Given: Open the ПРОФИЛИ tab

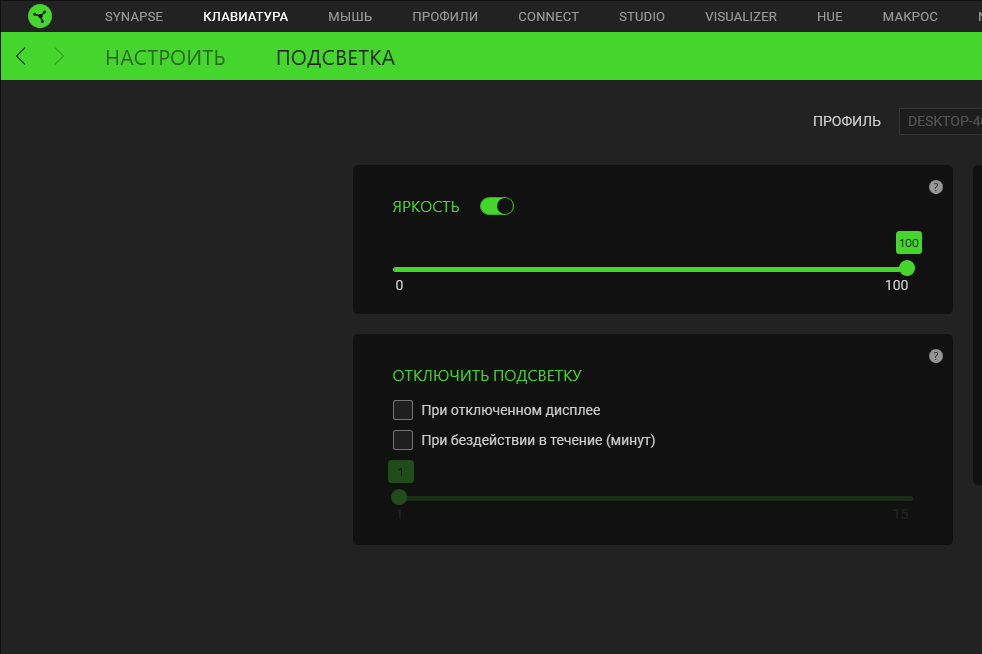Looking at the screenshot, I should [x=445, y=17].
